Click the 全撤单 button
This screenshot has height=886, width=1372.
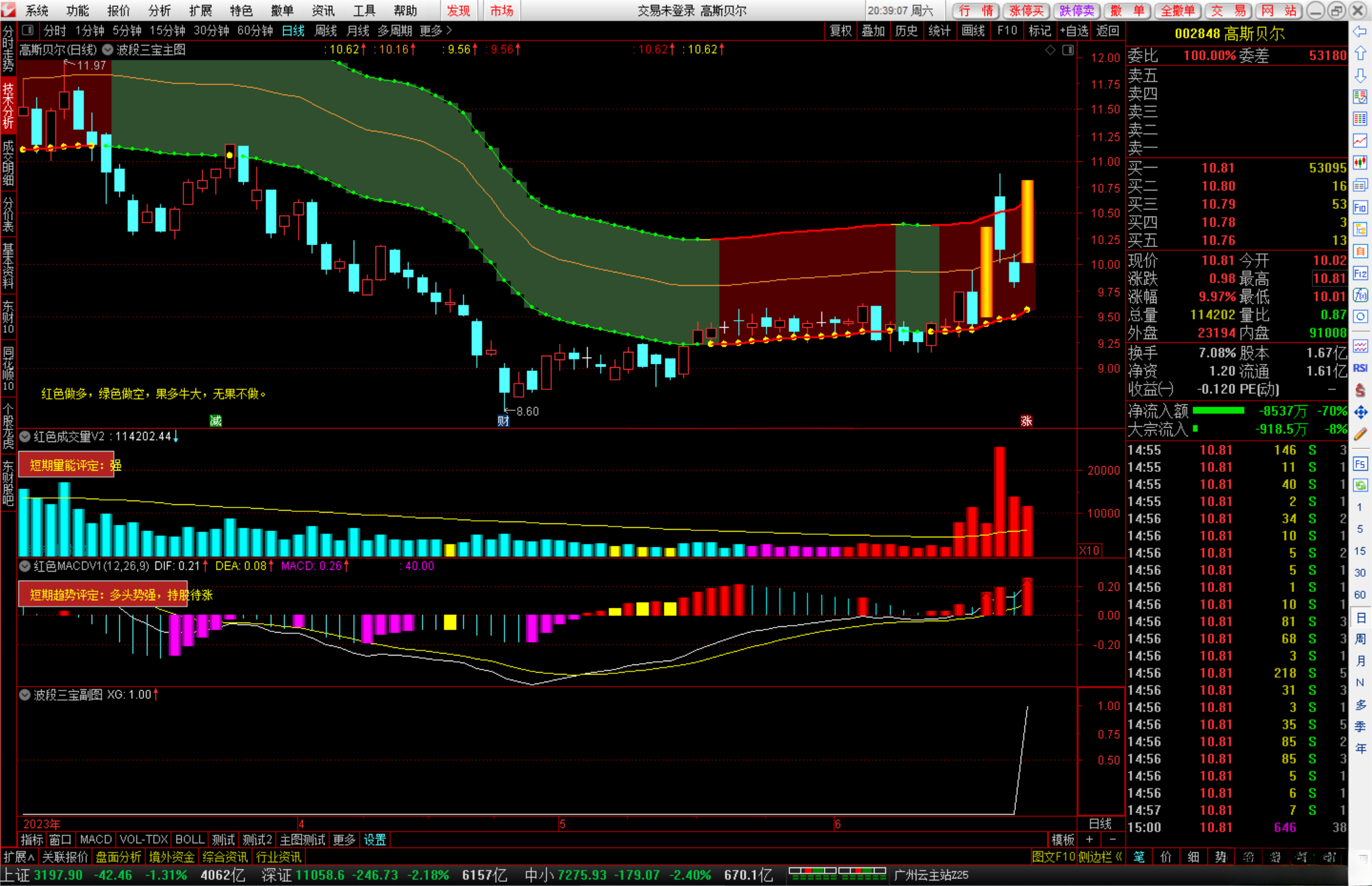(x=1178, y=10)
